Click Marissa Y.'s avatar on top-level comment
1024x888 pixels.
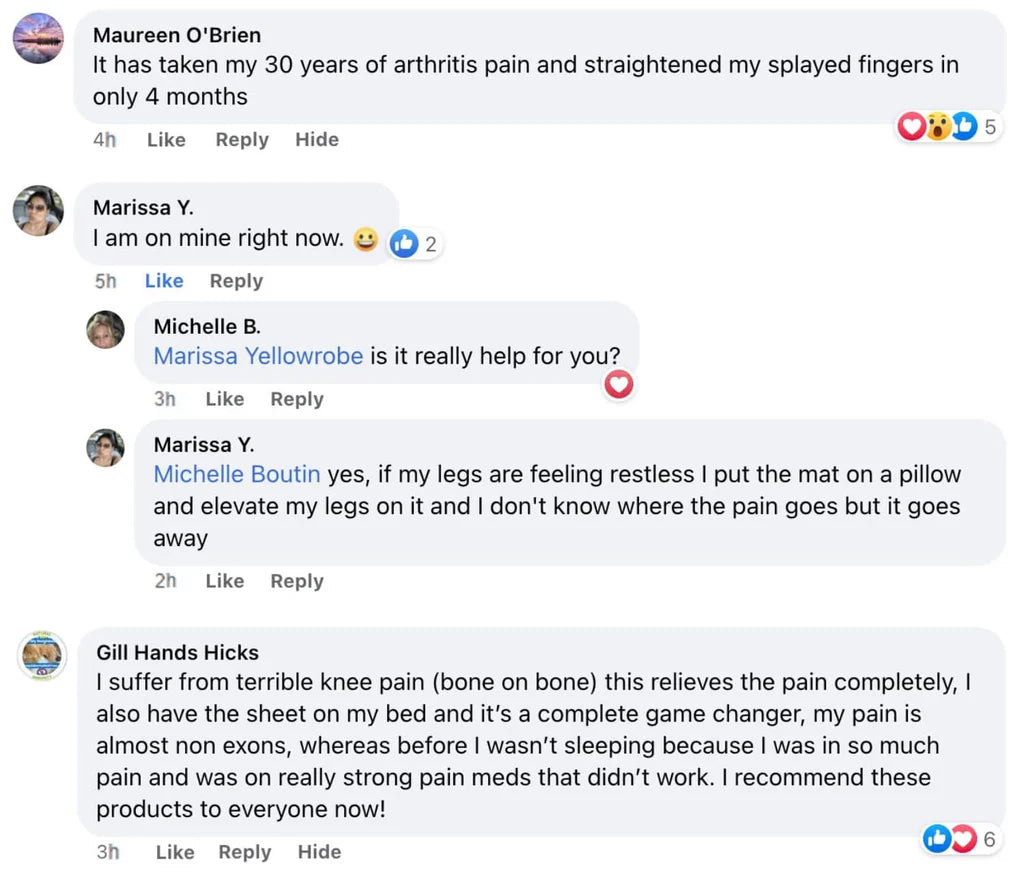(x=38, y=210)
